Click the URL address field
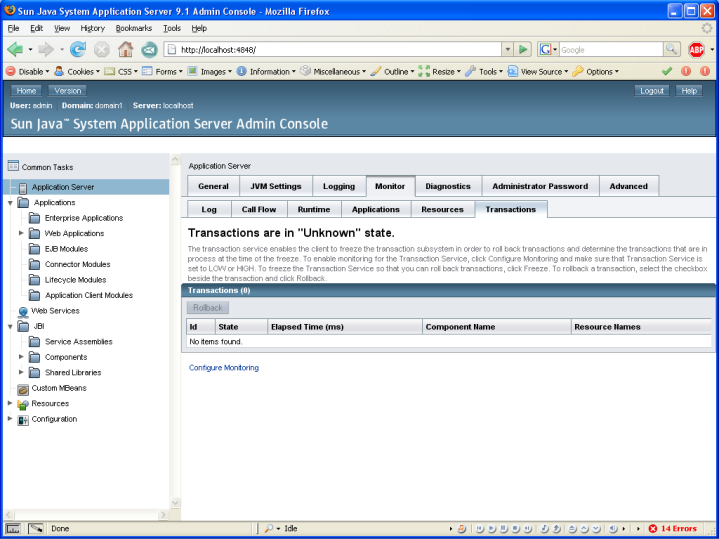 [x=335, y=50]
